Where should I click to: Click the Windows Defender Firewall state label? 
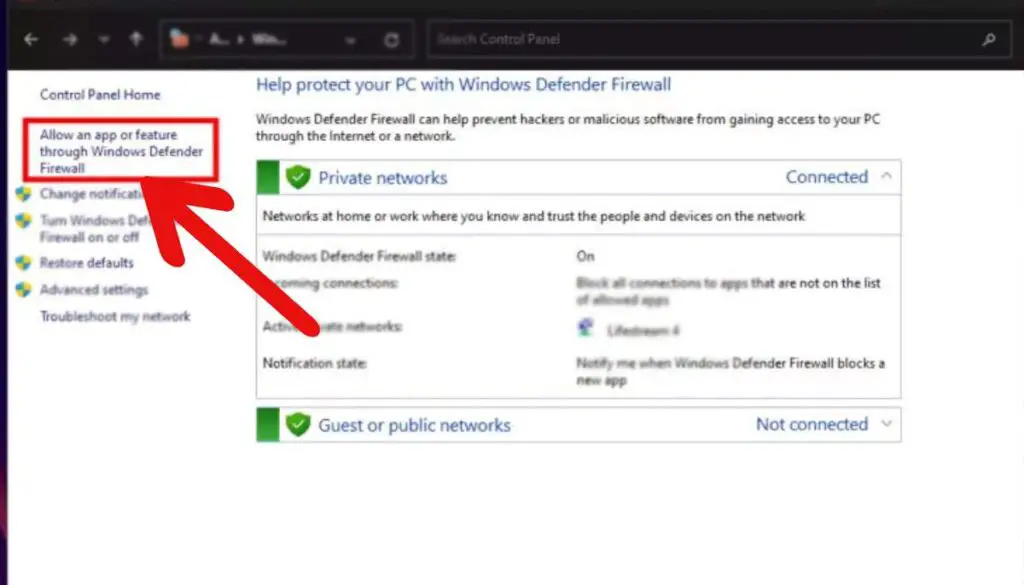point(359,257)
